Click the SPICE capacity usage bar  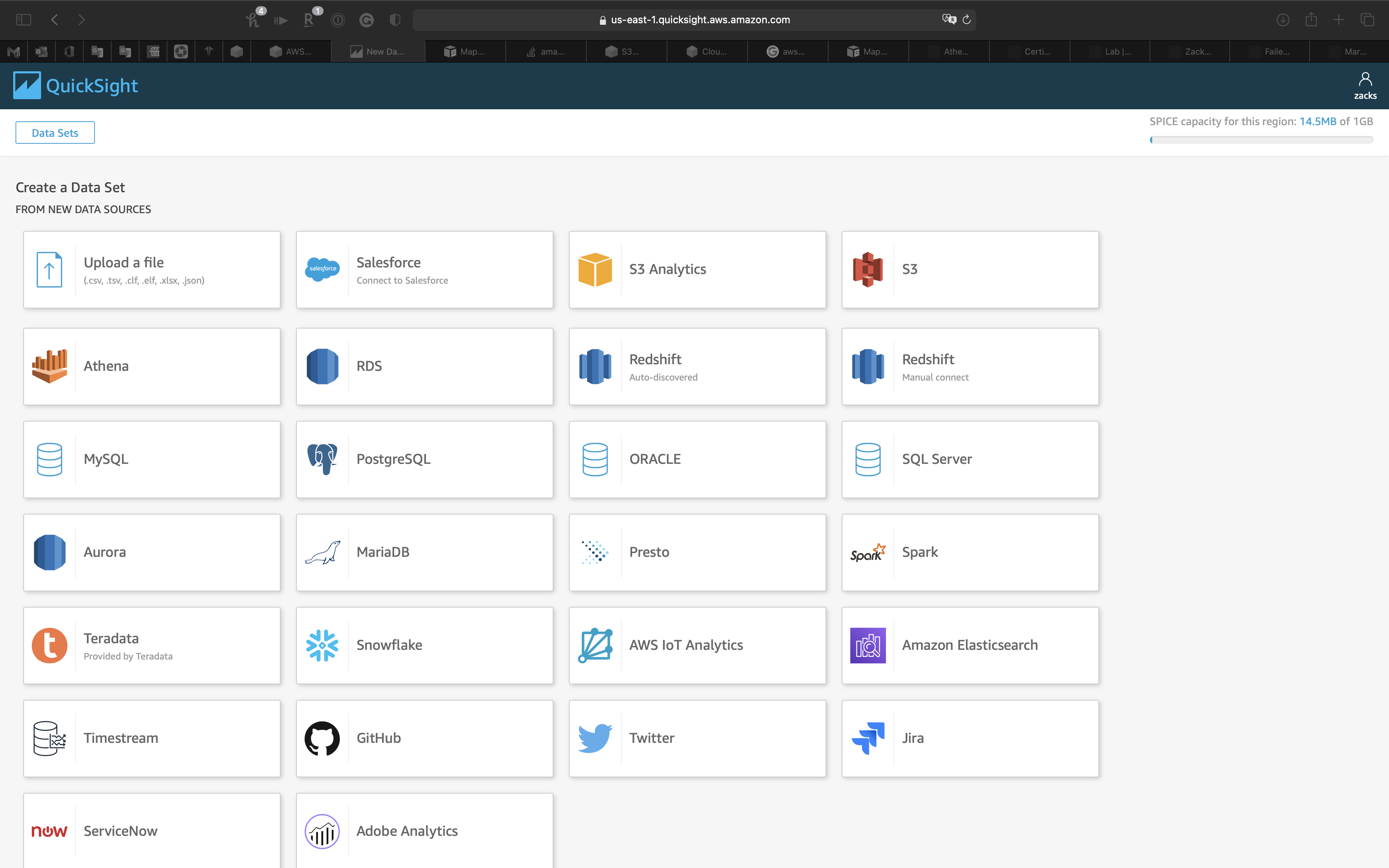click(1261, 139)
